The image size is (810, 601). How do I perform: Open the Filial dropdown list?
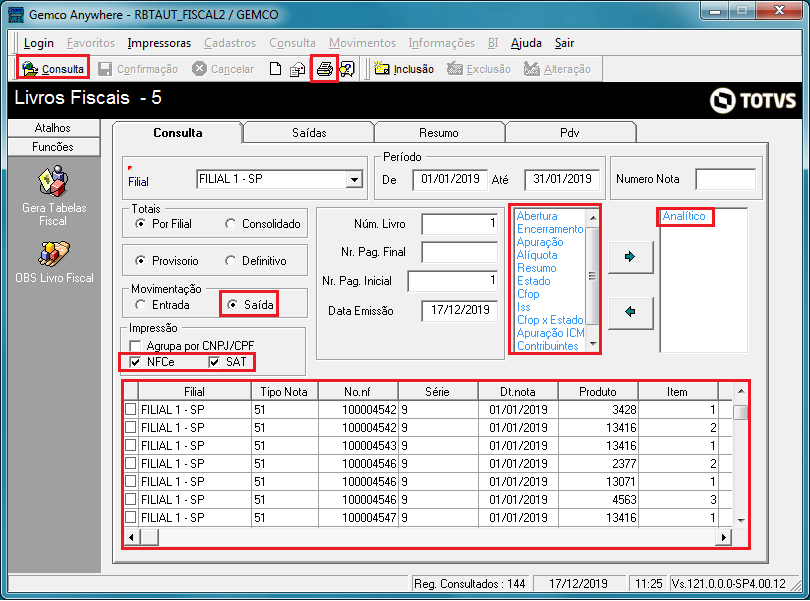pos(354,180)
